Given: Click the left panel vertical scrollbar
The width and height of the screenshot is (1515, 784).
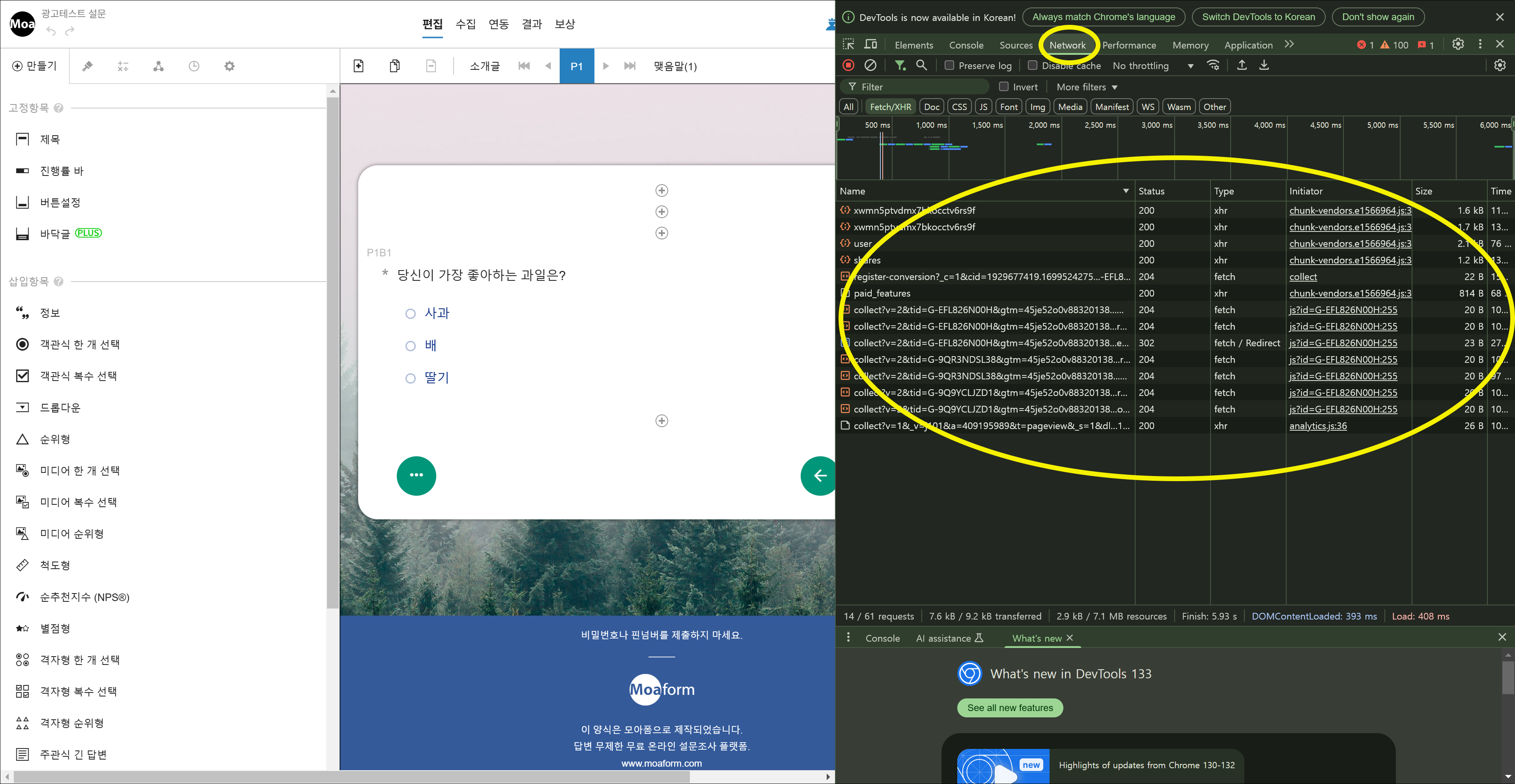Looking at the screenshot, I should 333,353.
